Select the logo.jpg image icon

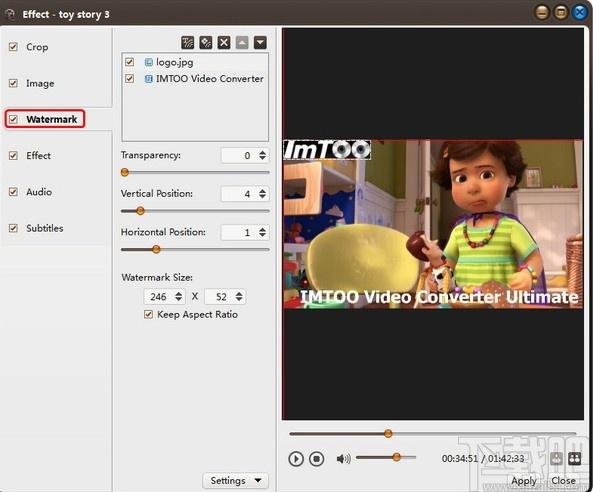pos(149,62)
